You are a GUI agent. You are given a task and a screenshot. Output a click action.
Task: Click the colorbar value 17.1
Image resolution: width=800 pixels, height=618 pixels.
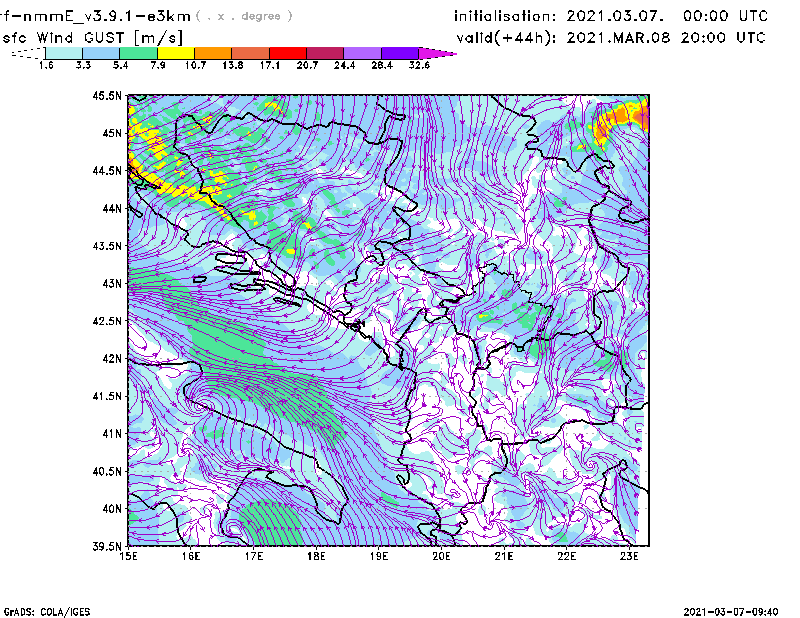(x=269, y=65)
